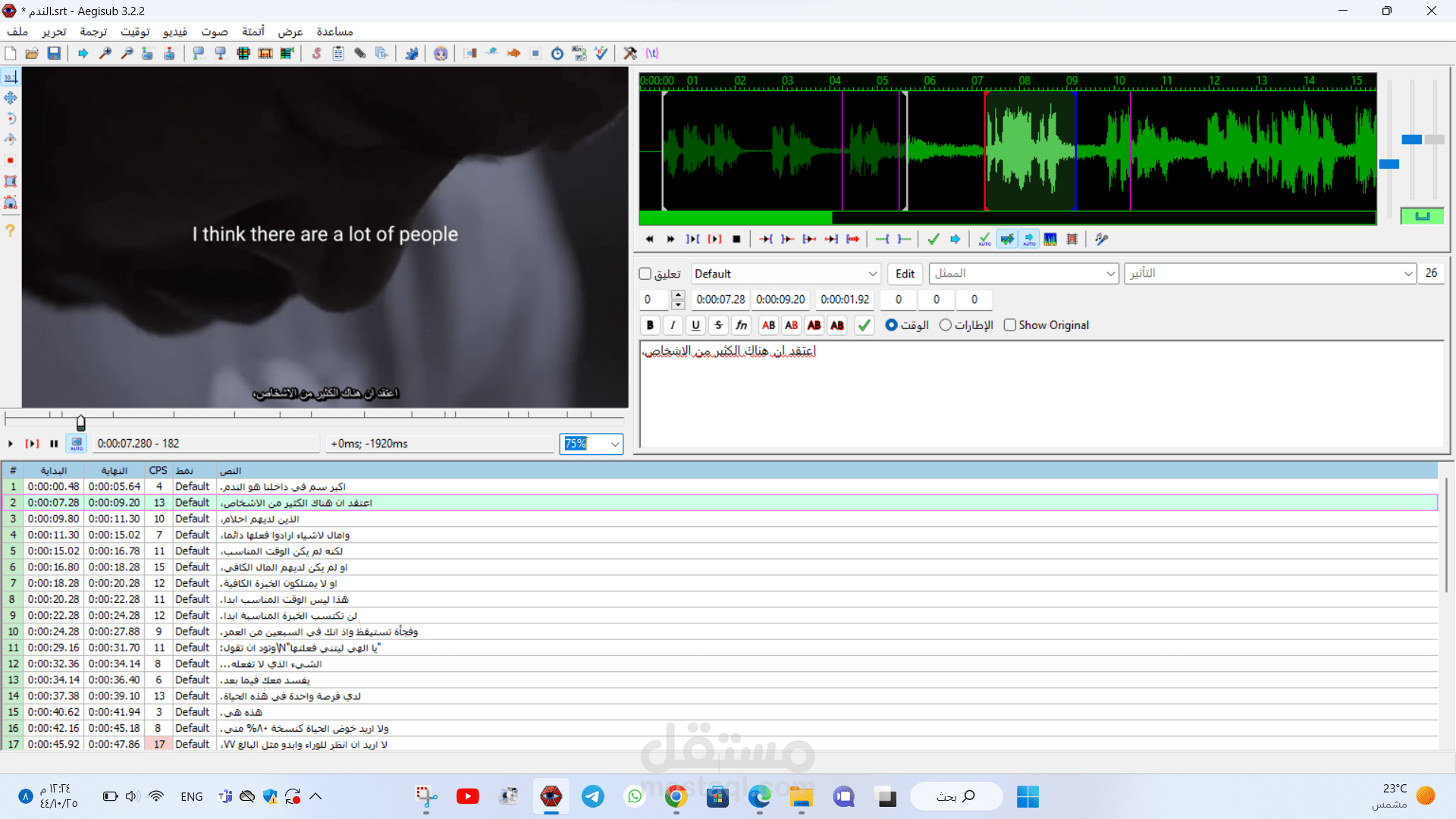
Task: Open the Shift Times clock icon
Action: click(x=557, y=53)
